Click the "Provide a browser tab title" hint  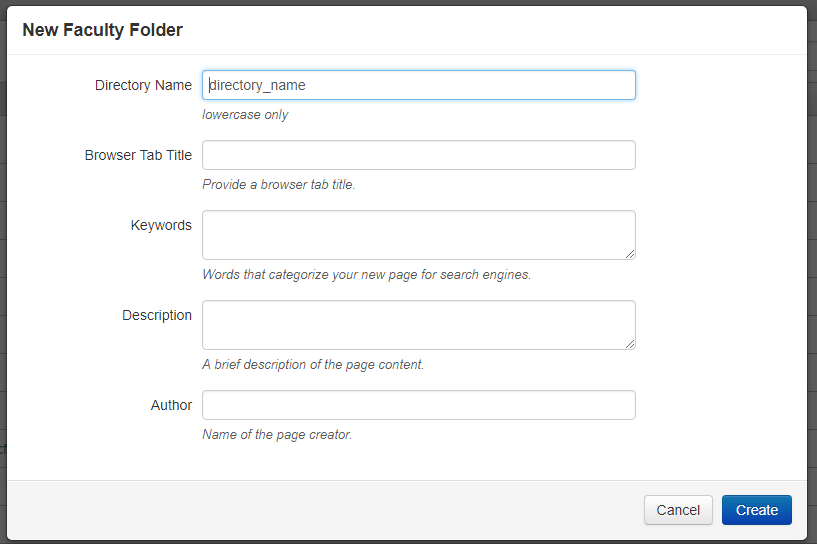(x=278, y=184)
